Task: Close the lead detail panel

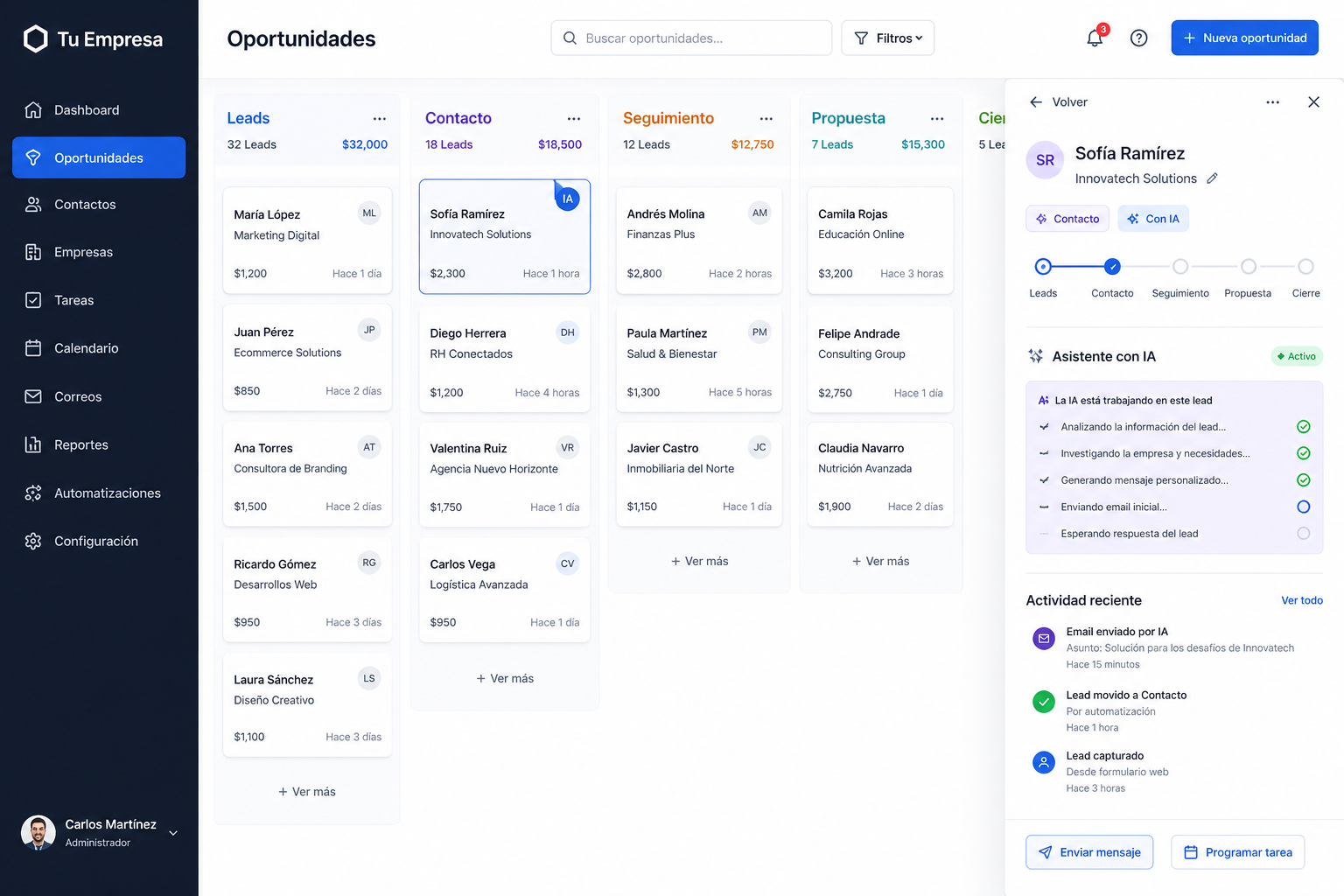Action: (x=1313, y=102)
